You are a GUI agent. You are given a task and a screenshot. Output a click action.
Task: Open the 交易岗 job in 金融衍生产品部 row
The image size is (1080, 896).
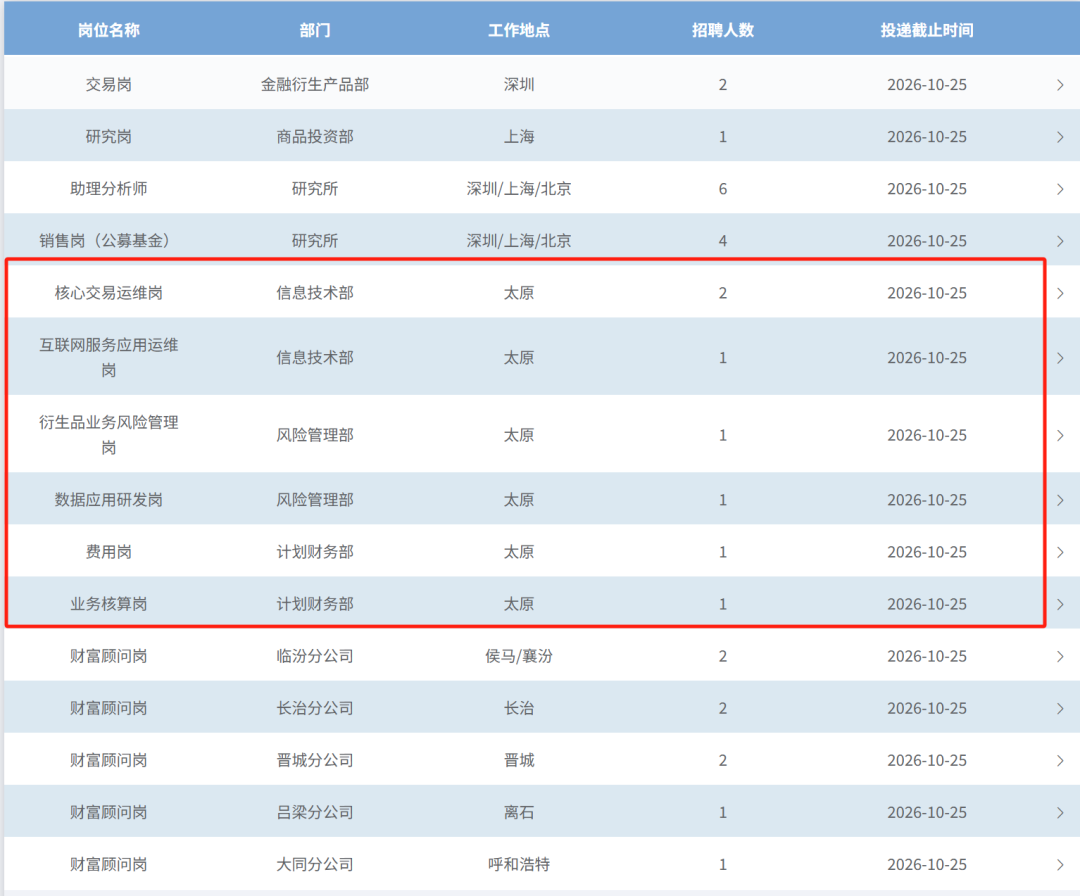tap(109, 85)
